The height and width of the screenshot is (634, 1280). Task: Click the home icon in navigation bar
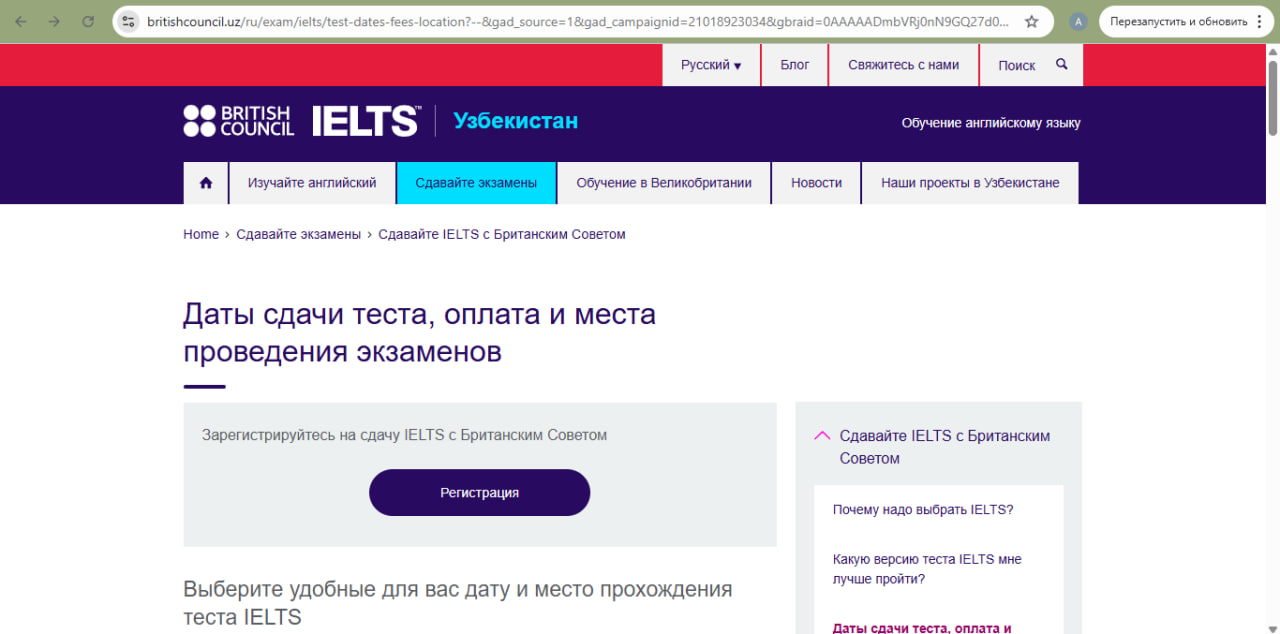(x=206, y=183)
